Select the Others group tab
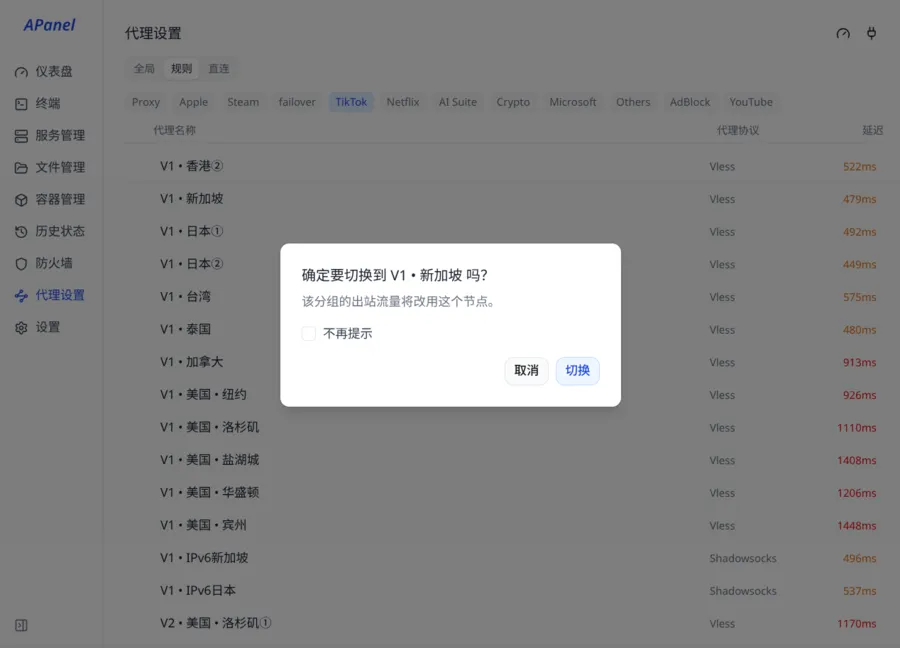The image size is (900, 648). 633,102
